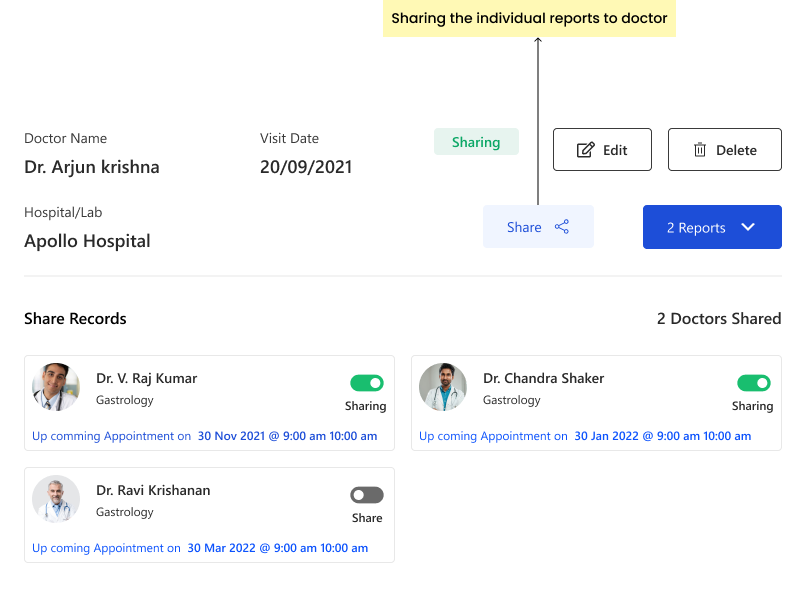Screen dimensions: 806x601
Task: Open the 30 Nov 2021 appointment link
Action: click(287, 436)
